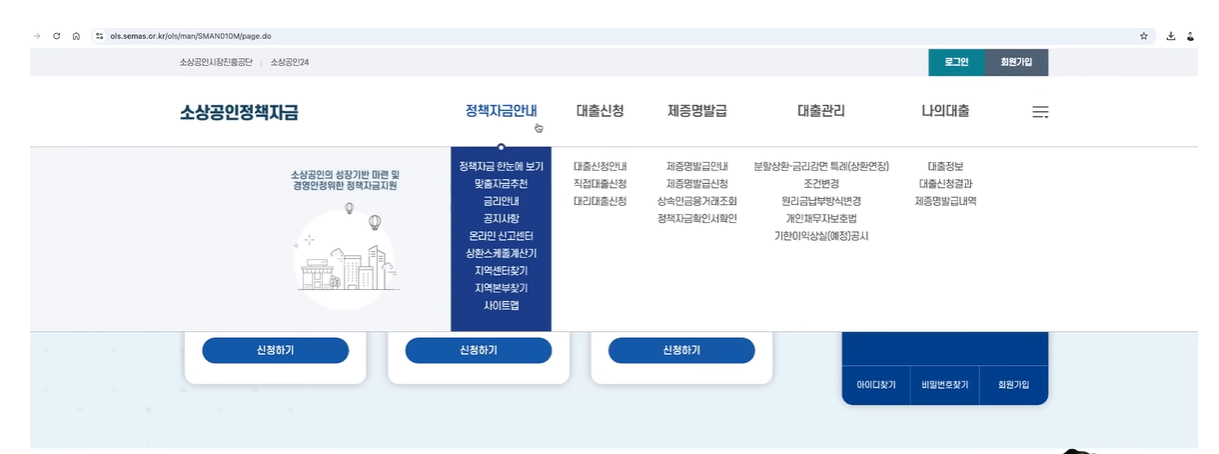Click the 소상공인정책자금 site logo
The width and height of the screenshot is (1219, 454).
click(239, 112)
